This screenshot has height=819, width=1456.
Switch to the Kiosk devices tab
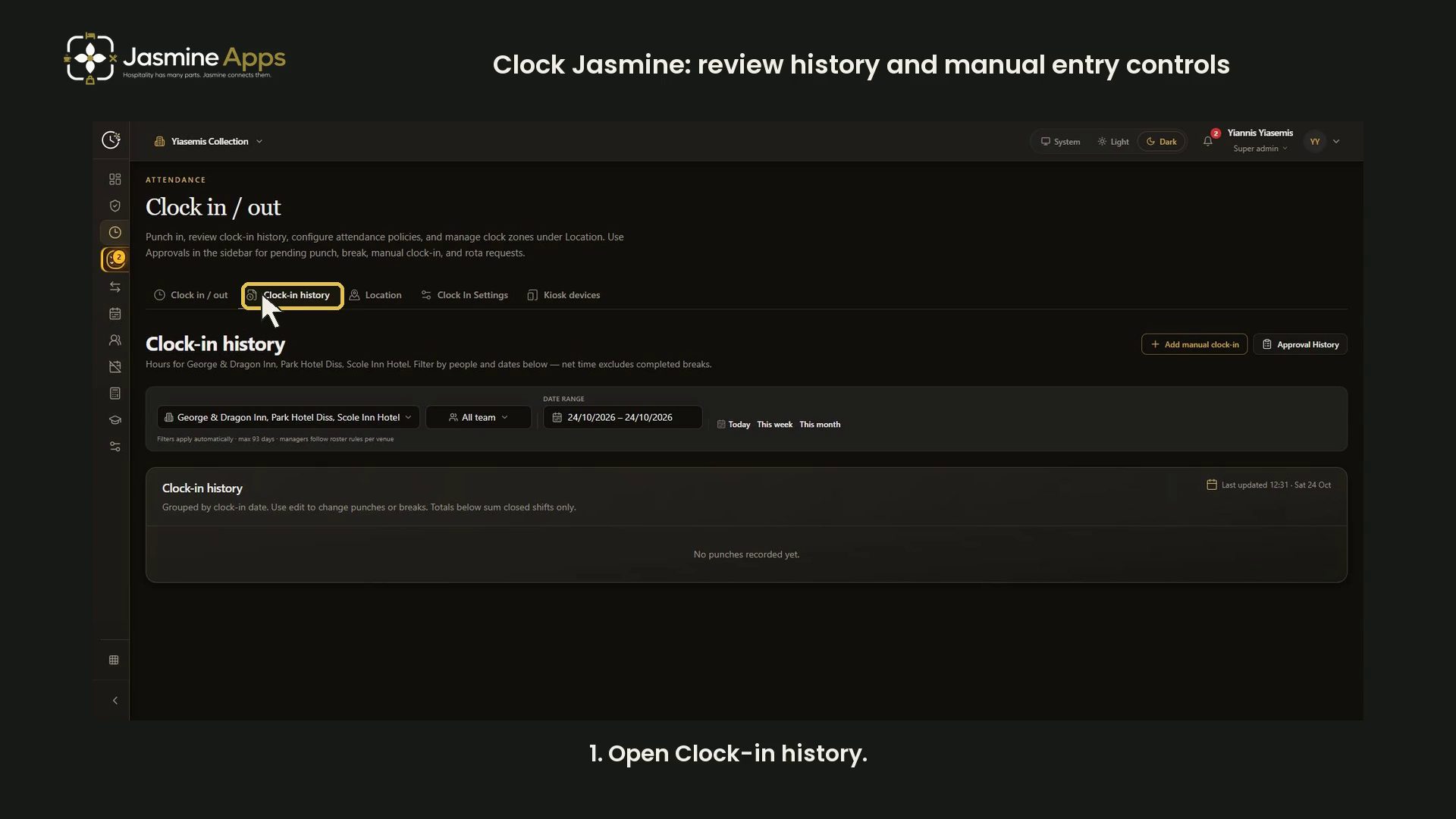tap(563, 295)
